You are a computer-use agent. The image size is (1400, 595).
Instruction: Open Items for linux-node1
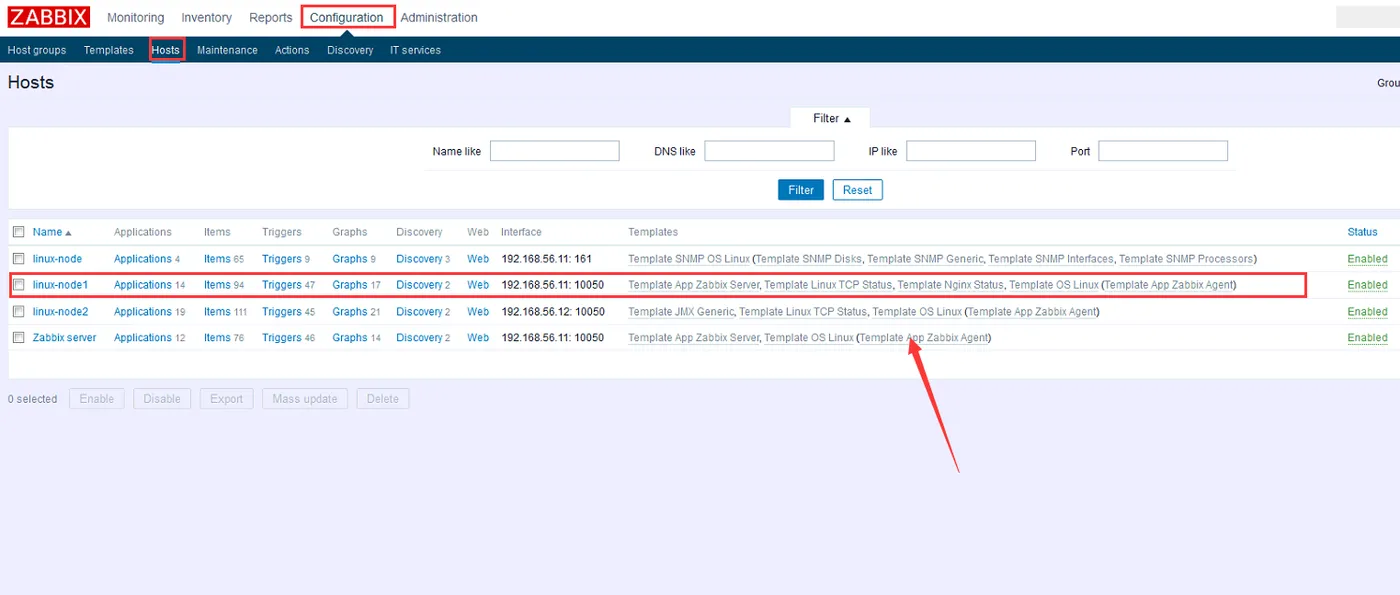tap(217, 285)
